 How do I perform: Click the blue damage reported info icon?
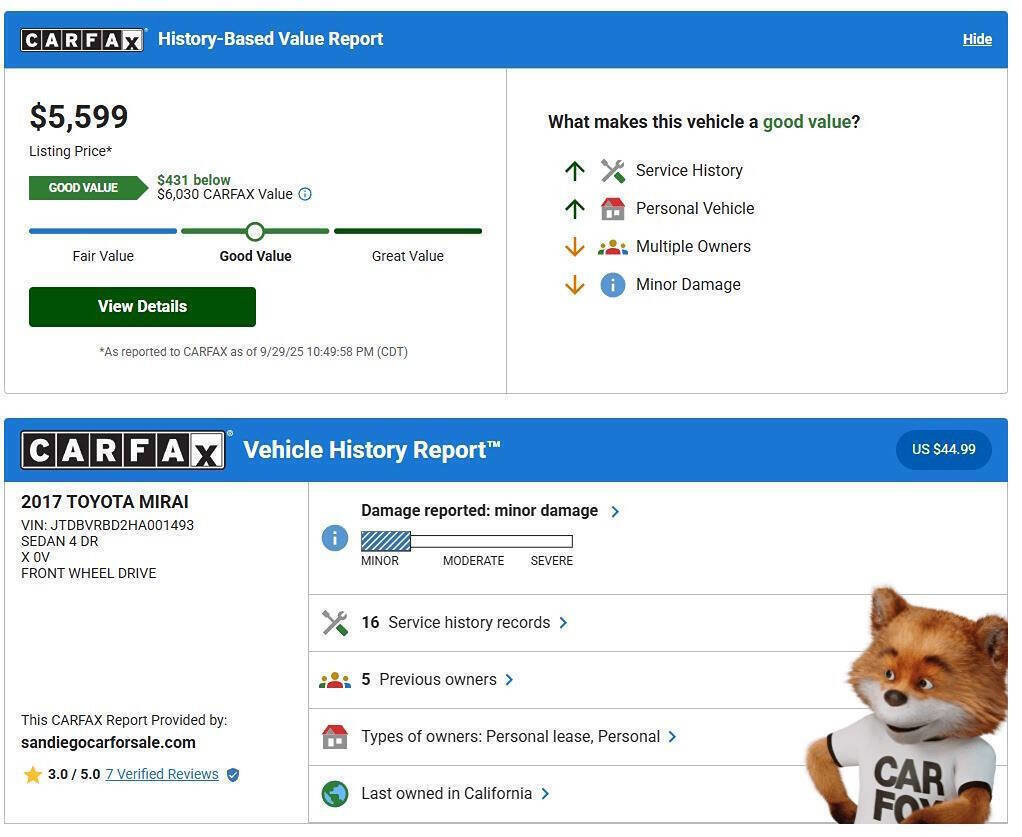click(x=335, y=539)
